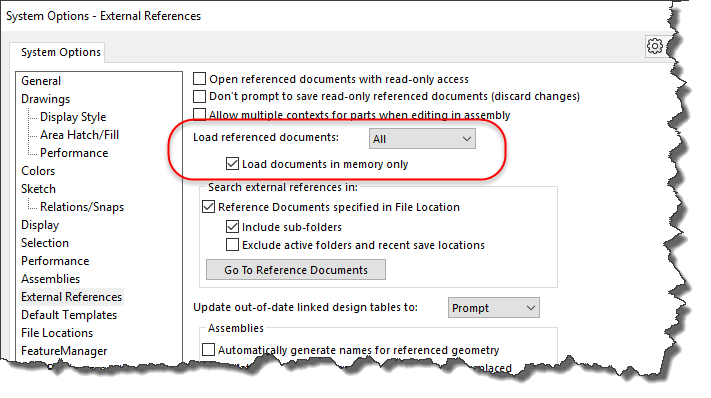
Task: Toggle don't prompt to save read-only documents
Action: tap(200, 96)
